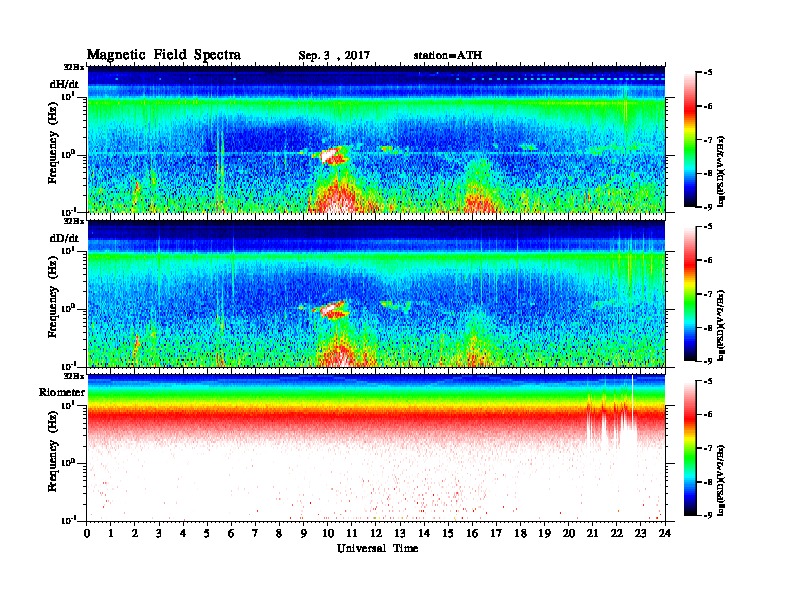Image resolution: width=792 pixels, height=612 pixels.
Task: Click hour "16" on the time axis
Action: click(x=472, y=534)
